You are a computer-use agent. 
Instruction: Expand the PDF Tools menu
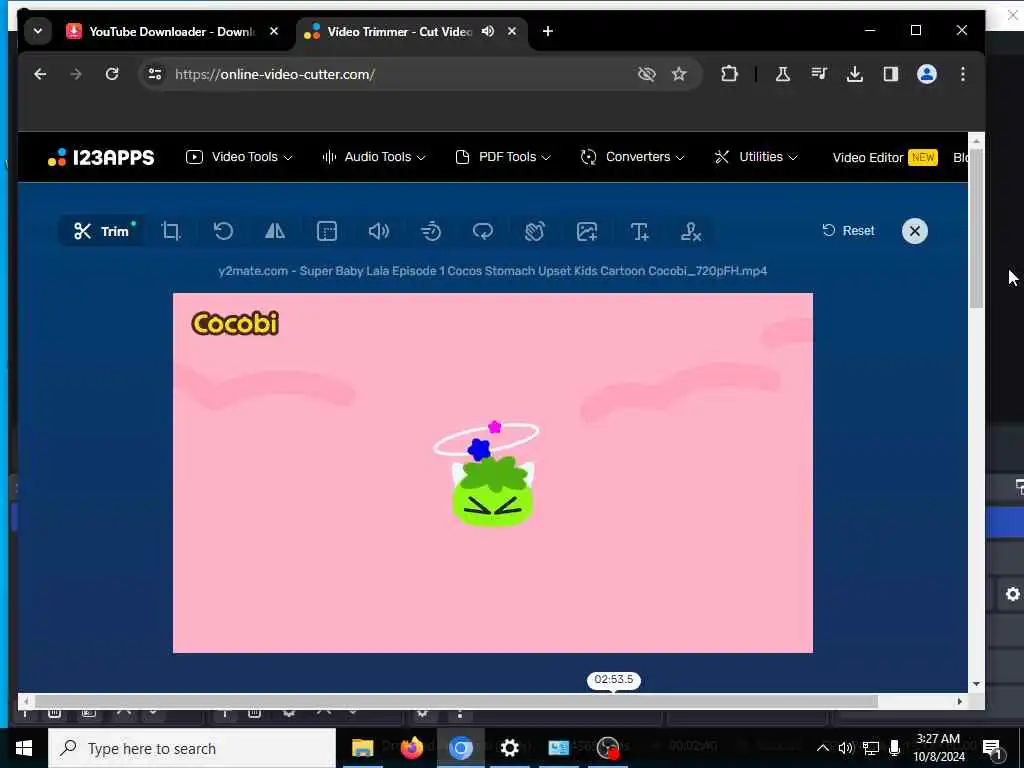[503, 157]
